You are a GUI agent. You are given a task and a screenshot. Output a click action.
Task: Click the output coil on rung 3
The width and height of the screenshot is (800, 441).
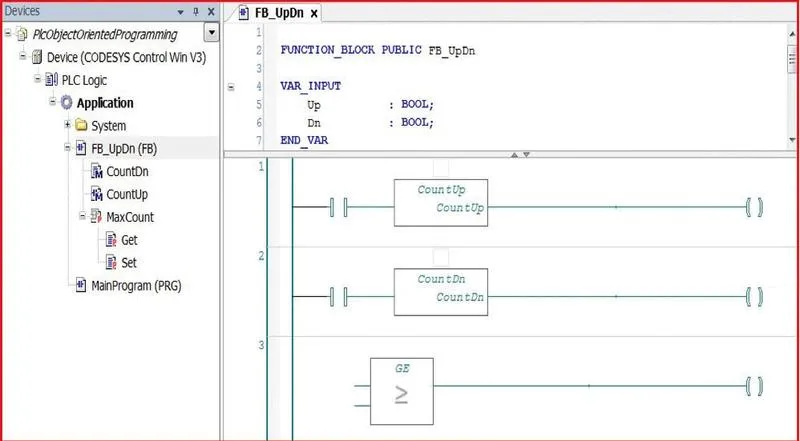click(x=753, y=386)
